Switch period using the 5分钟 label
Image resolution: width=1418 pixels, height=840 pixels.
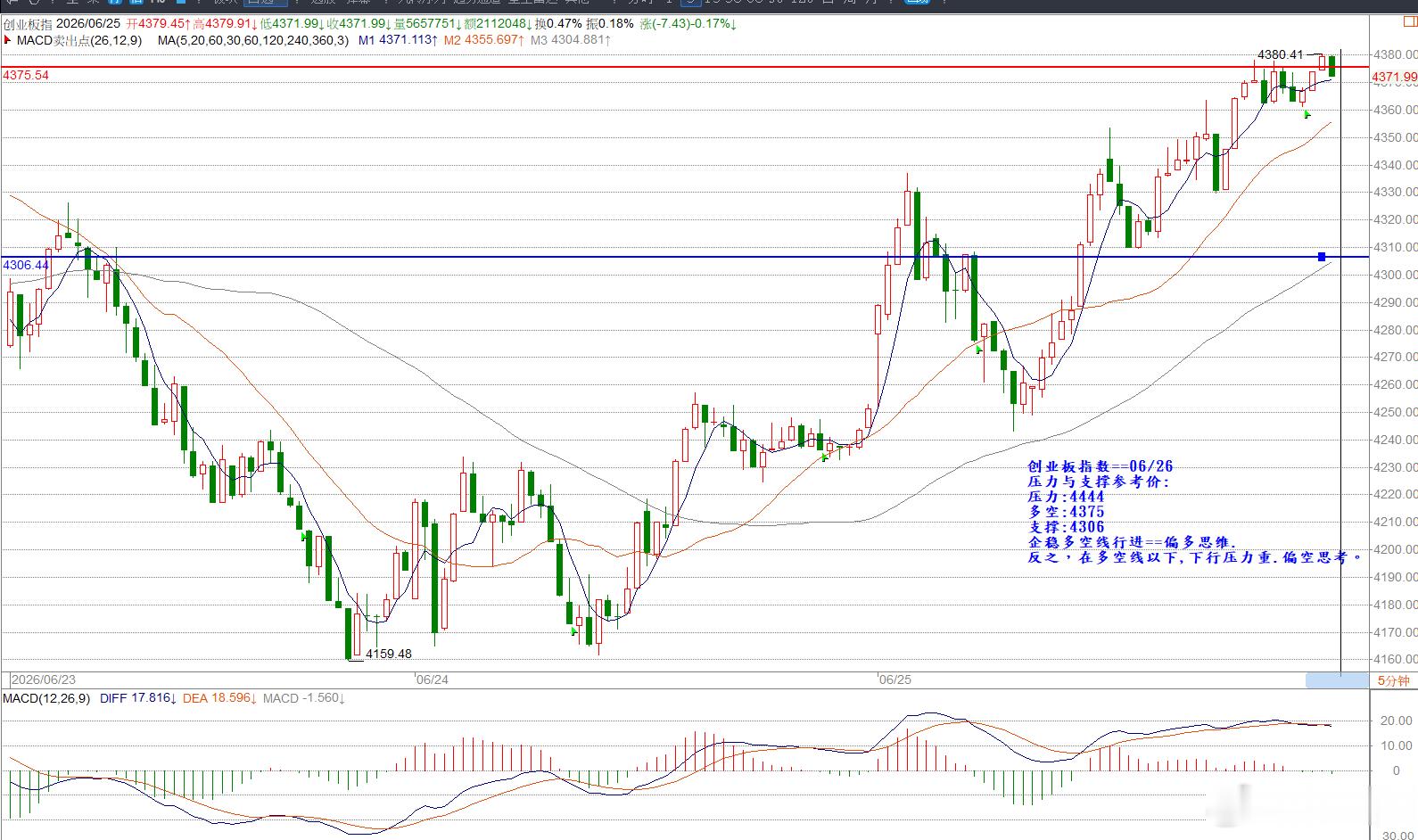[1393, 680]
